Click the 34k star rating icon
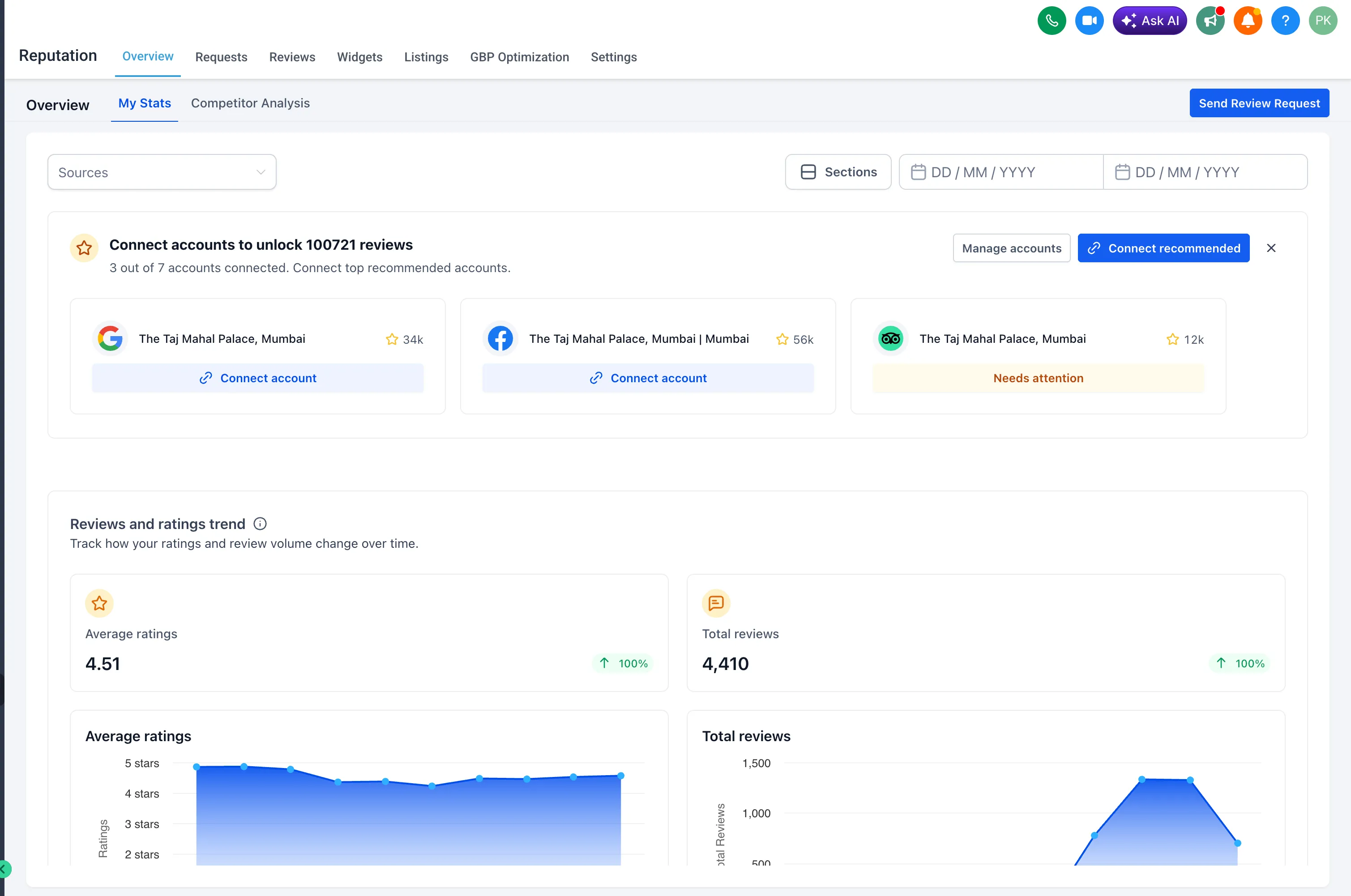Screen dimensions: 1351x896 [392, 339]
